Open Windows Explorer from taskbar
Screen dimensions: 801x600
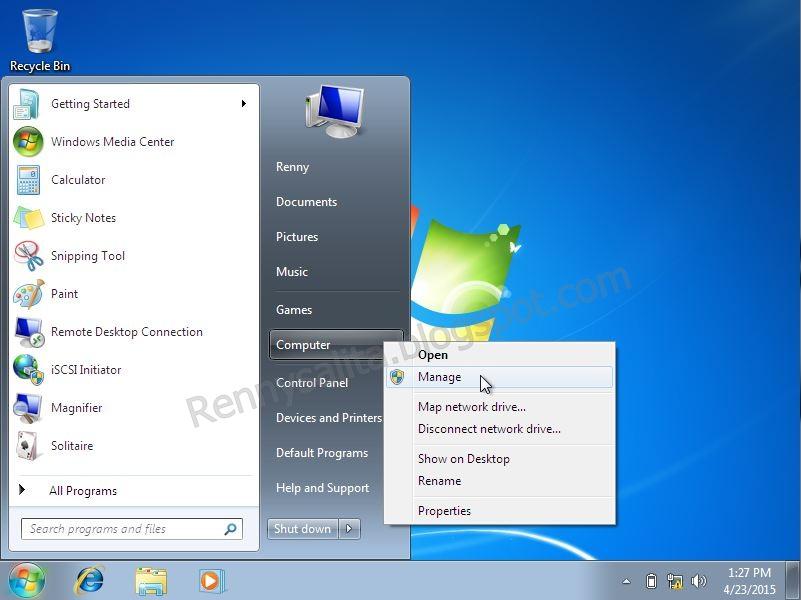[x=151, y=581]
